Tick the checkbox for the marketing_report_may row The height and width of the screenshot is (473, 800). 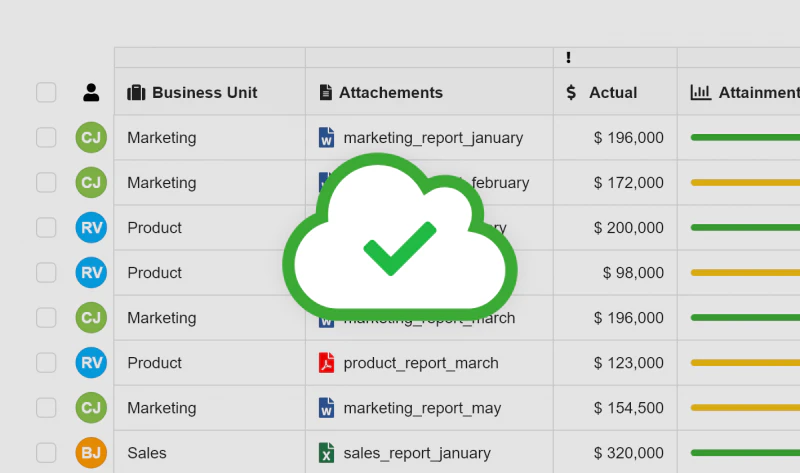click(46, 408)
